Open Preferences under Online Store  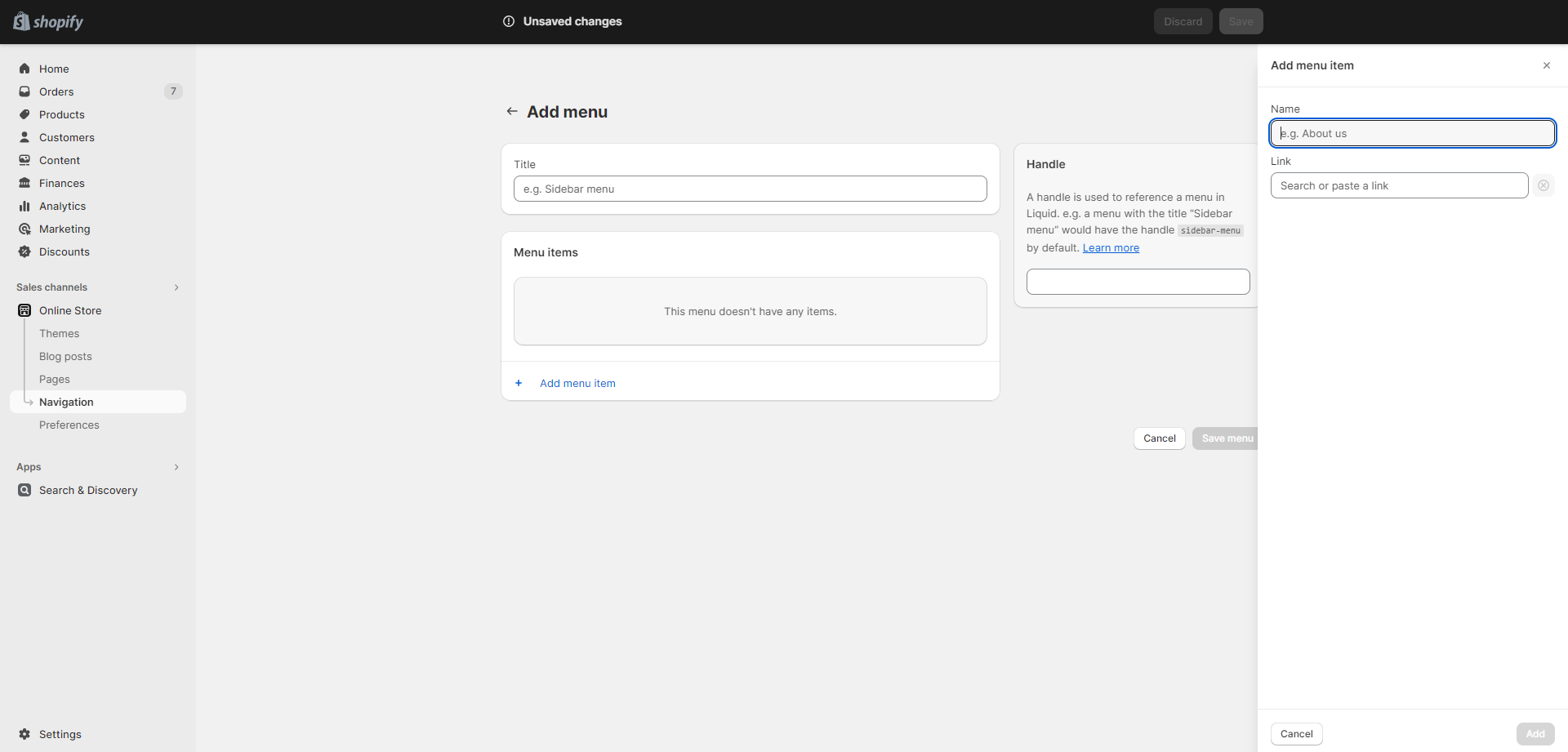(69, 425)
